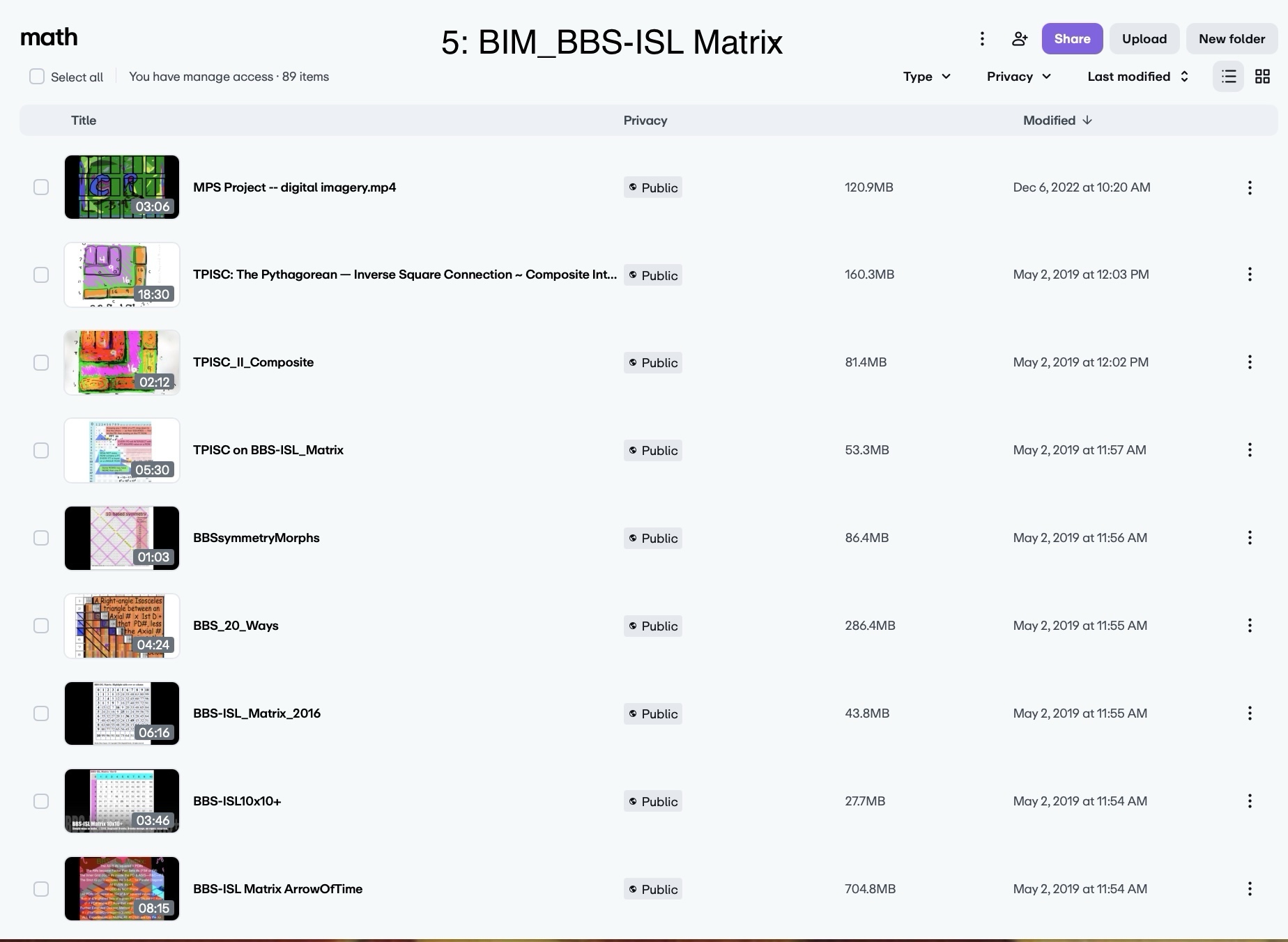Image resolution: width=1288 pixels, height=942 pixels.
Task: Click the Upload button
Action: tap(1144, 39)
